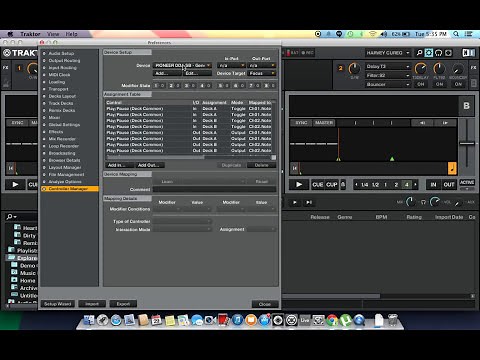Click the Add Out... button
The width and height of the screenshot is (480, 360).
[150, 165]
